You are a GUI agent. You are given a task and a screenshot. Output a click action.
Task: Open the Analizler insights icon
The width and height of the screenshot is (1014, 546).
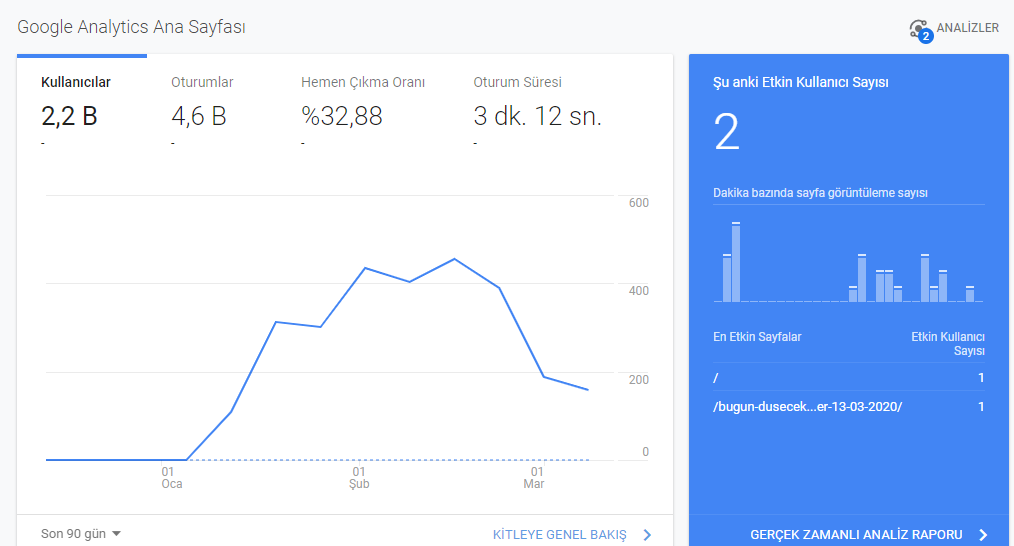pos(920,30)
